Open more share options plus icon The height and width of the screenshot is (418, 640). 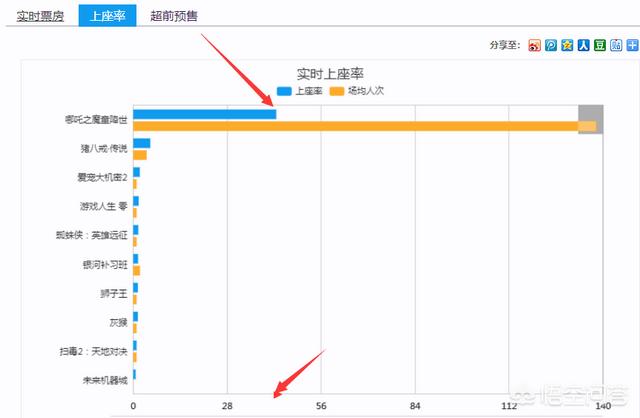631,46
